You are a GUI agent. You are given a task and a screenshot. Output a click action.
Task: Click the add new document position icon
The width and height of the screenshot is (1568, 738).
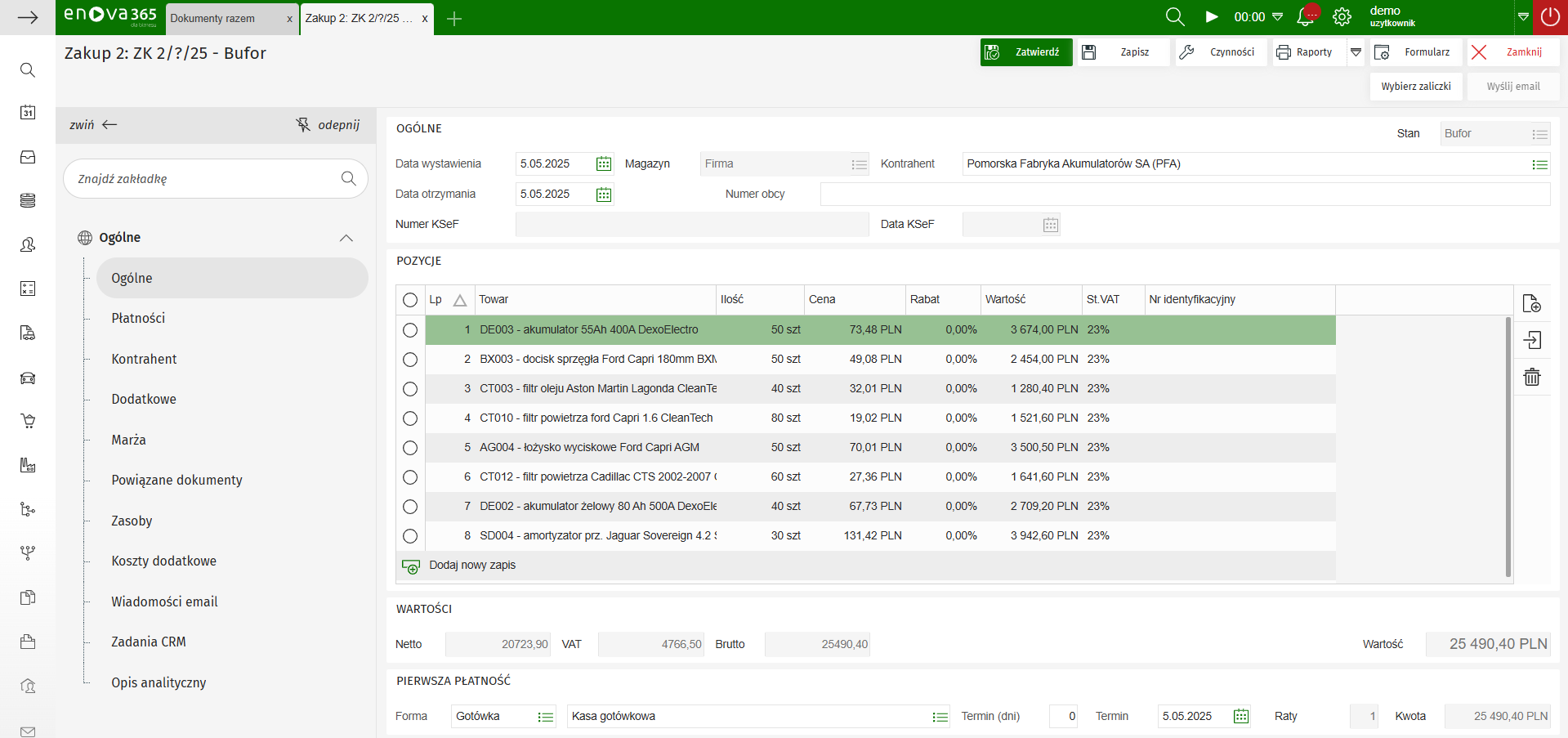coord(1531,303)
